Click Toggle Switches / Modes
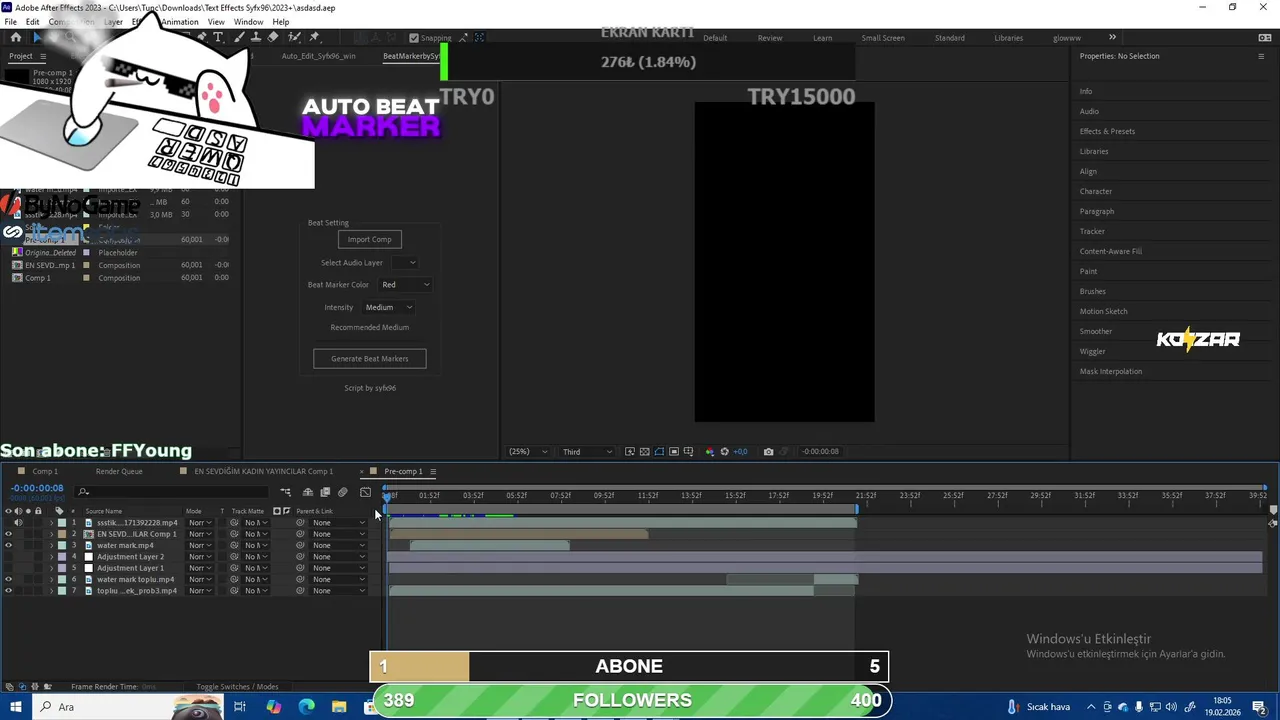Image resolution: width=1280 pixels, height=720 pixels. [237, 687]
